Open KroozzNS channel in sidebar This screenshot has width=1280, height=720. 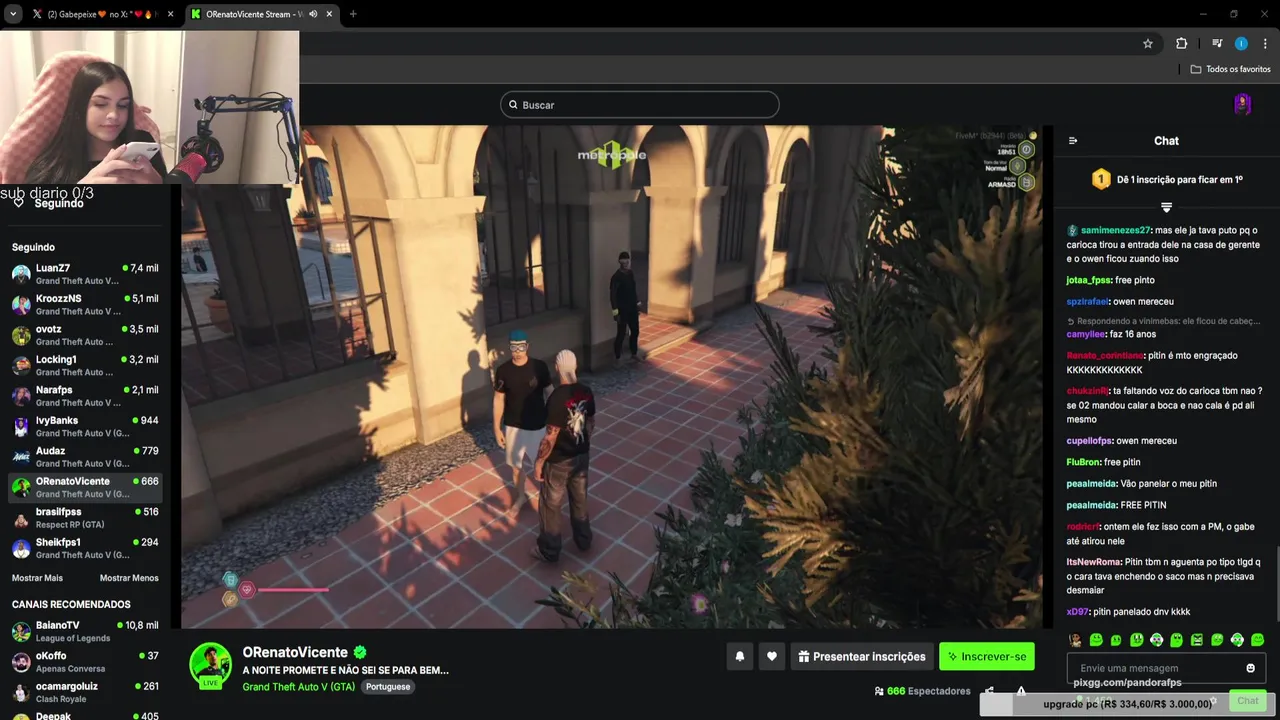tap(85, 305)
